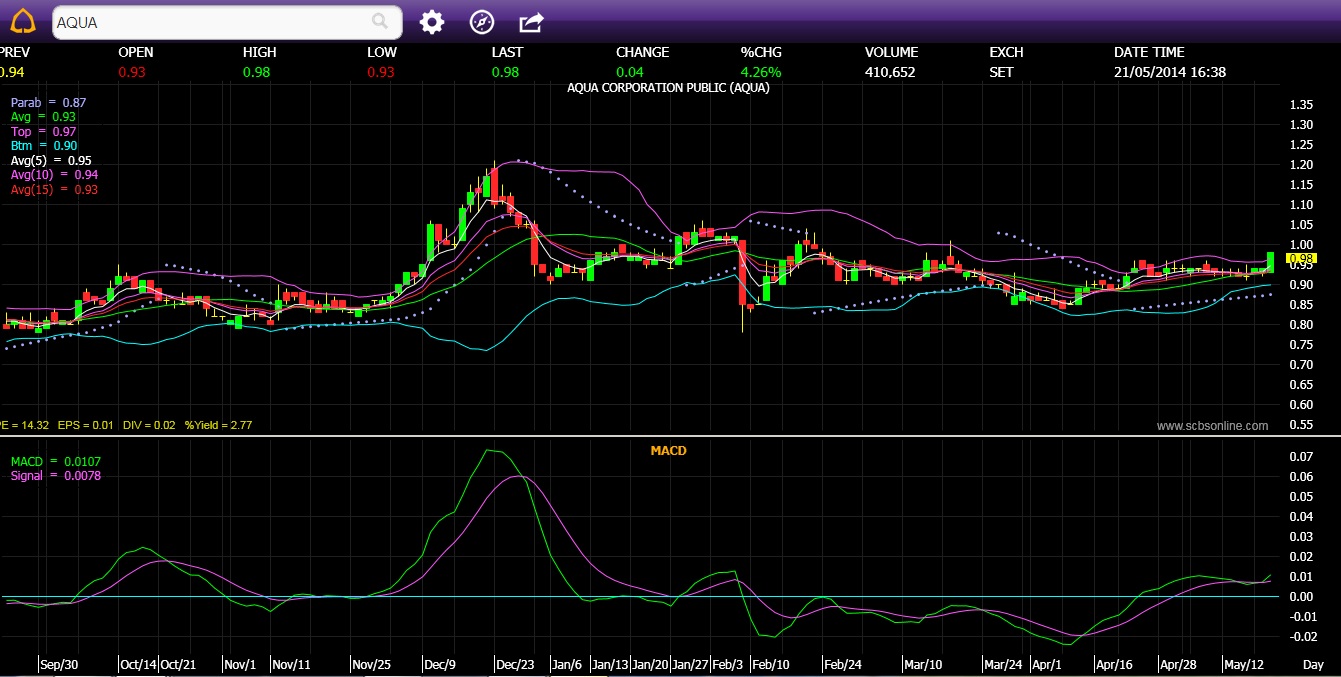Screen dimensions: 1341x677
Task: Click the Day timeframe label
Action: (x=1313, y=664)
